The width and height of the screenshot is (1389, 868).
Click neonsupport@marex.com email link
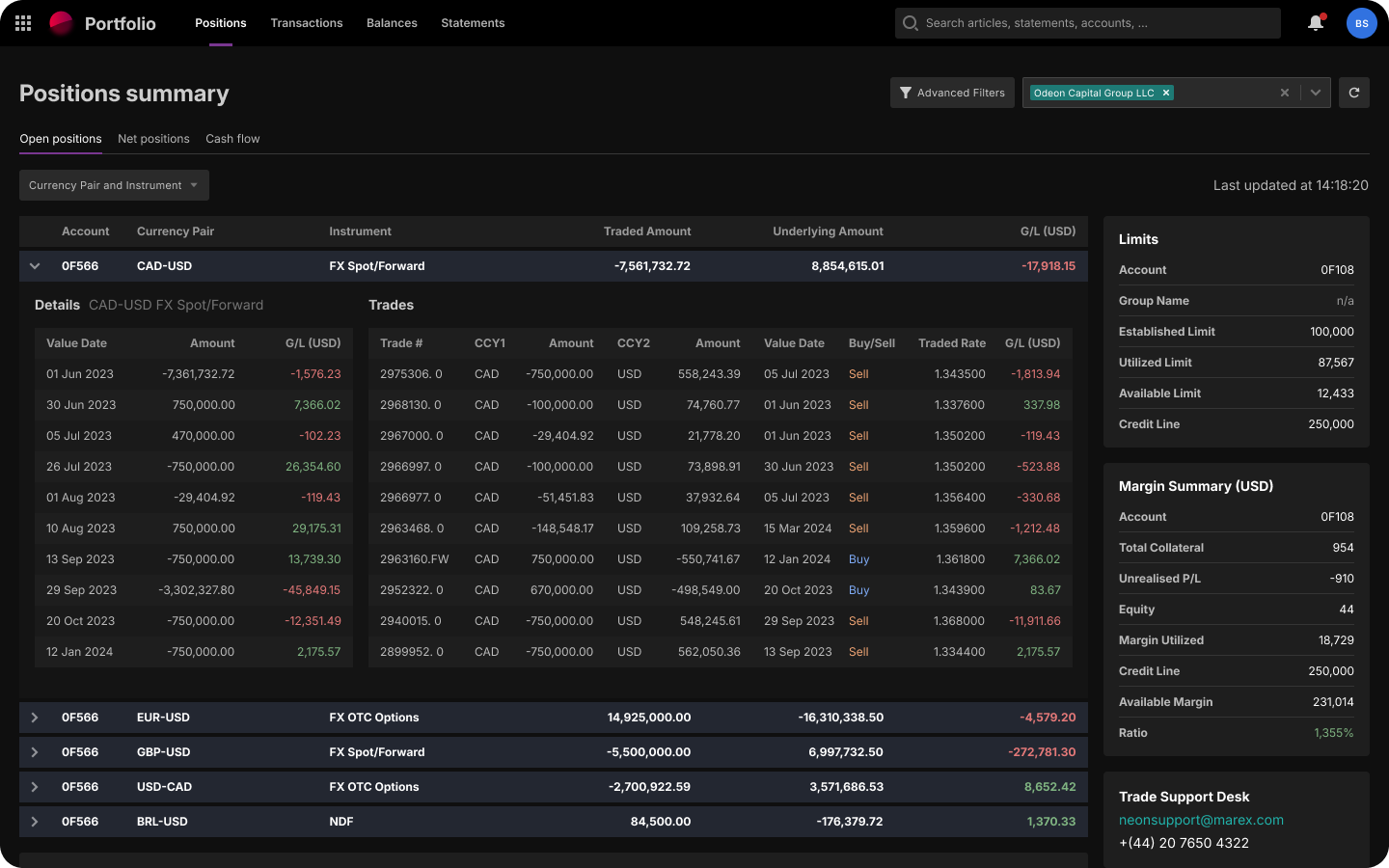[1201, 820]
